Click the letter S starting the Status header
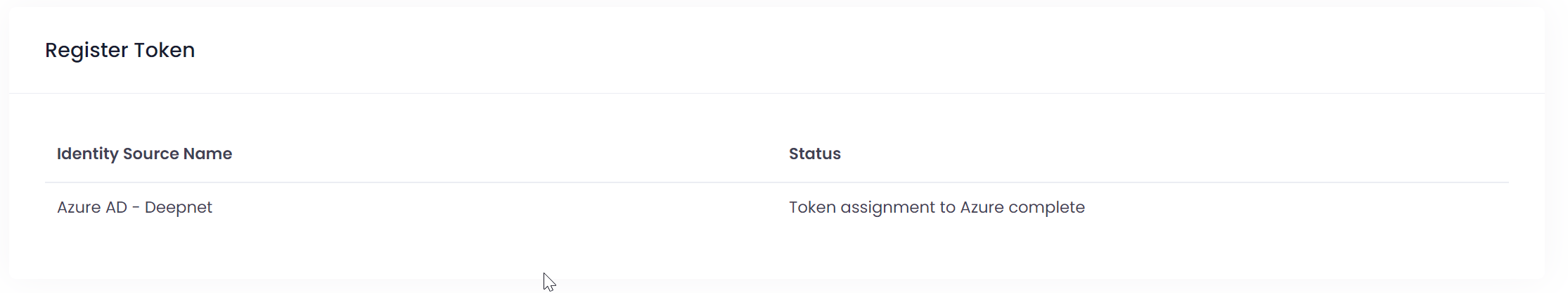Viewport: 1568px width, 293px height. 794,154
